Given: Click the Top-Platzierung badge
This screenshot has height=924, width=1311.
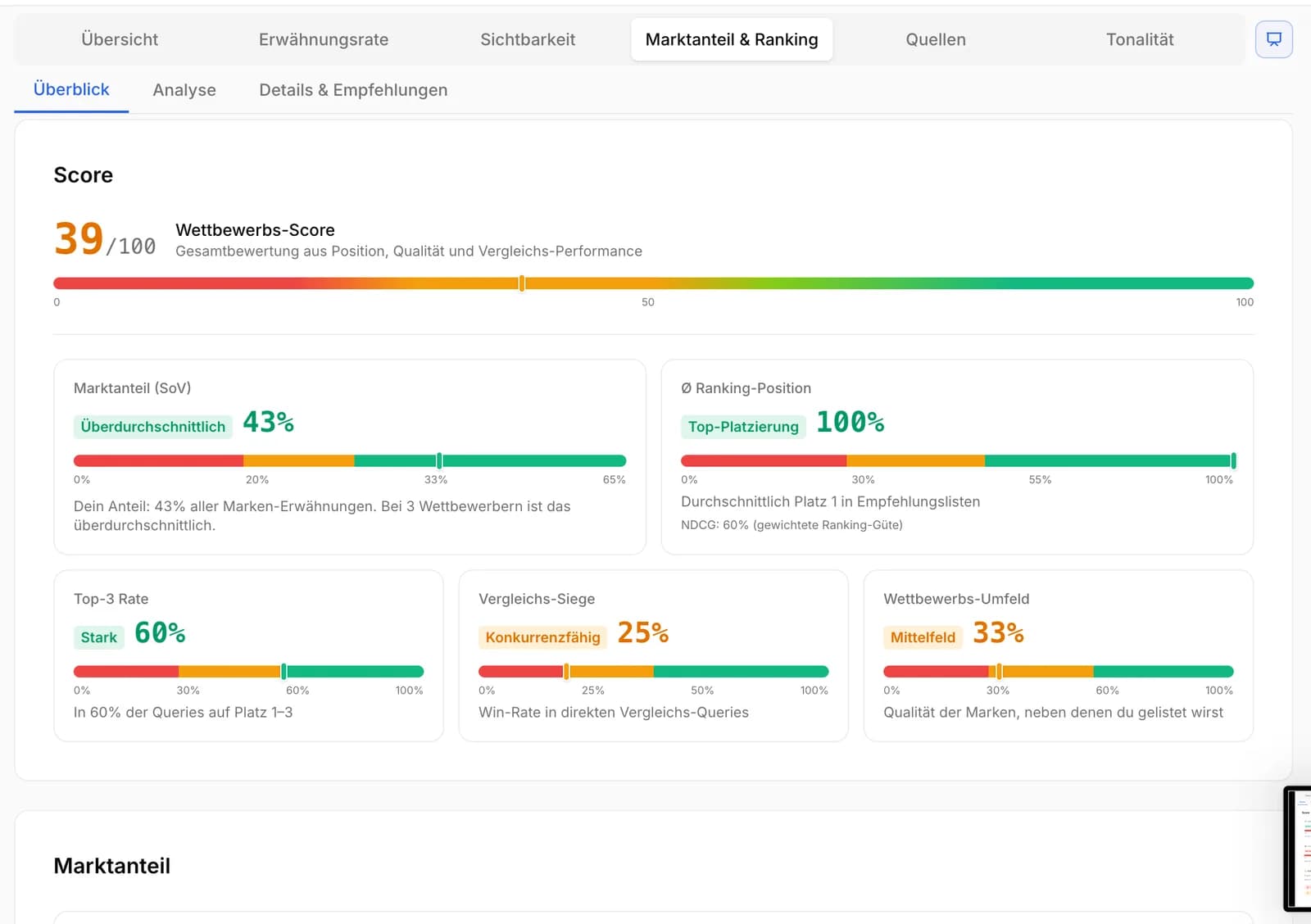Looking at the screenshot, I should pyautogui.click(x=743, y=426).
